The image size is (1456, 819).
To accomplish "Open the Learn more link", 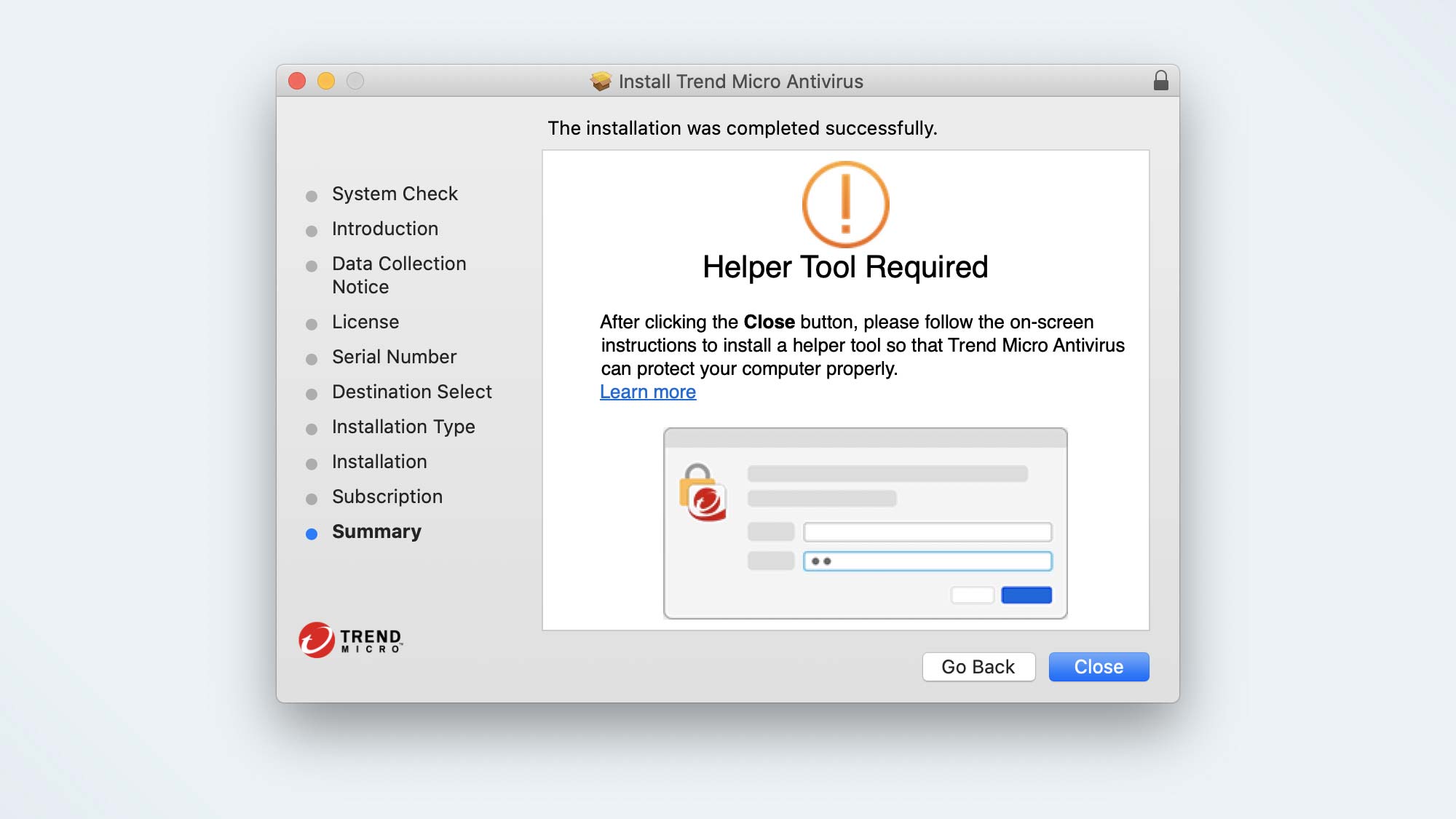I will (x=648, y=392).
